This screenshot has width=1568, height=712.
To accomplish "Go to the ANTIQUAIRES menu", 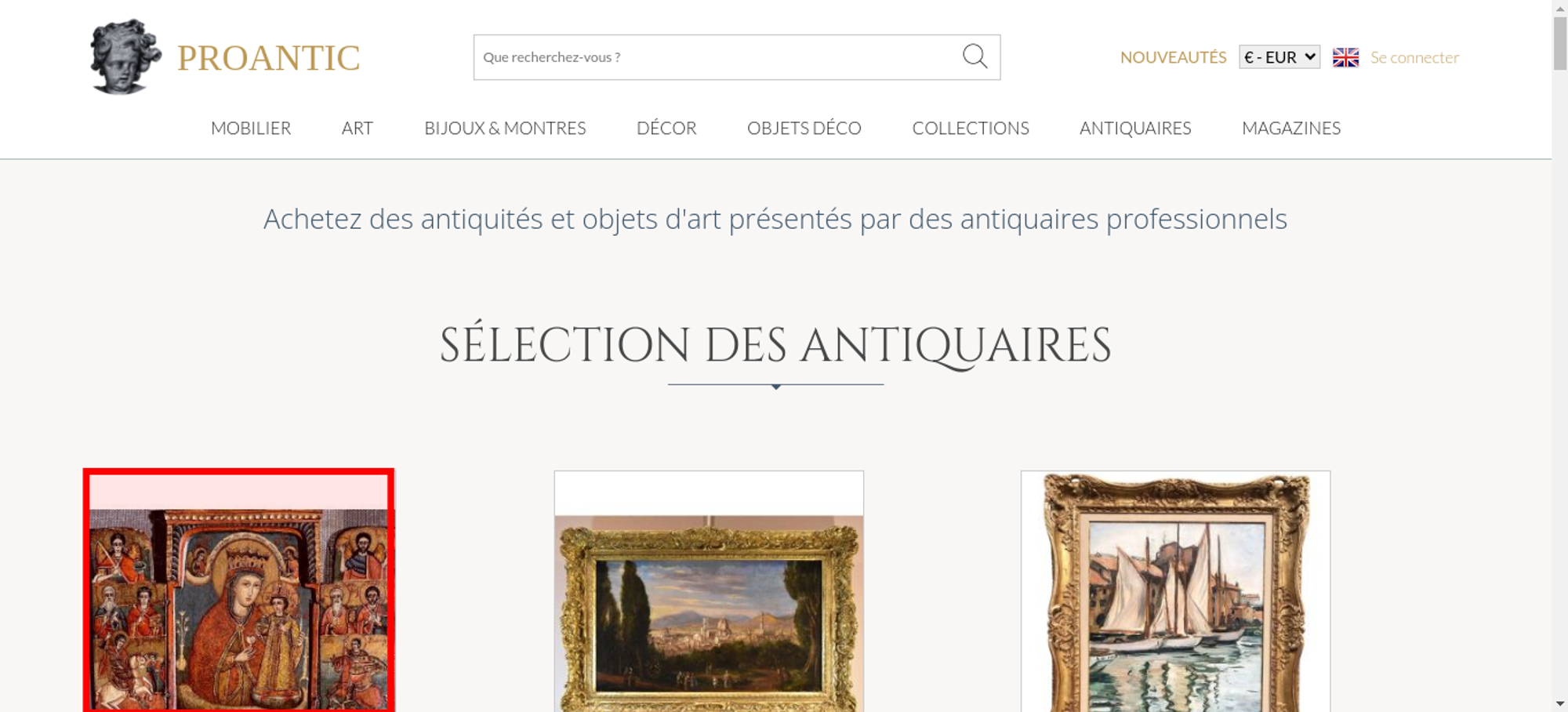I will point(1135,128).
